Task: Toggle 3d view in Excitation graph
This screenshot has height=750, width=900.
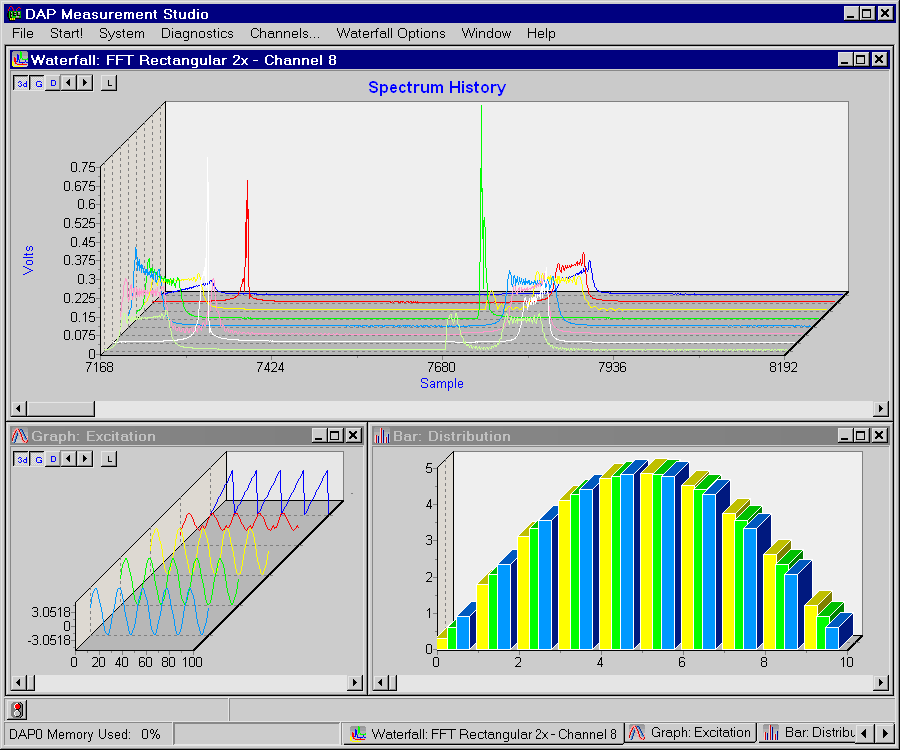Action: pyautogui.click(x=21, y=459)
